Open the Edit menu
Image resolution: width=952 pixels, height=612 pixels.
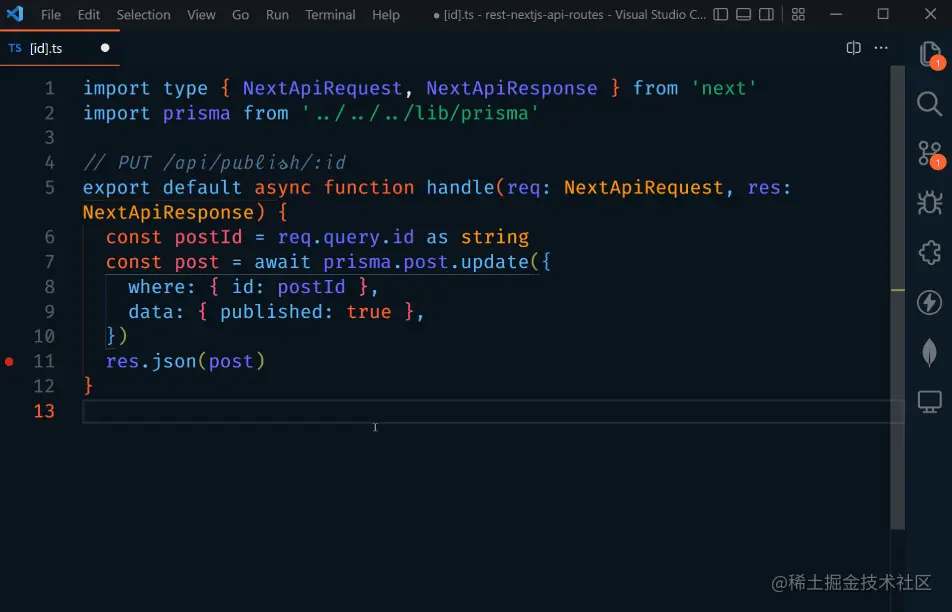coord(89,15)
